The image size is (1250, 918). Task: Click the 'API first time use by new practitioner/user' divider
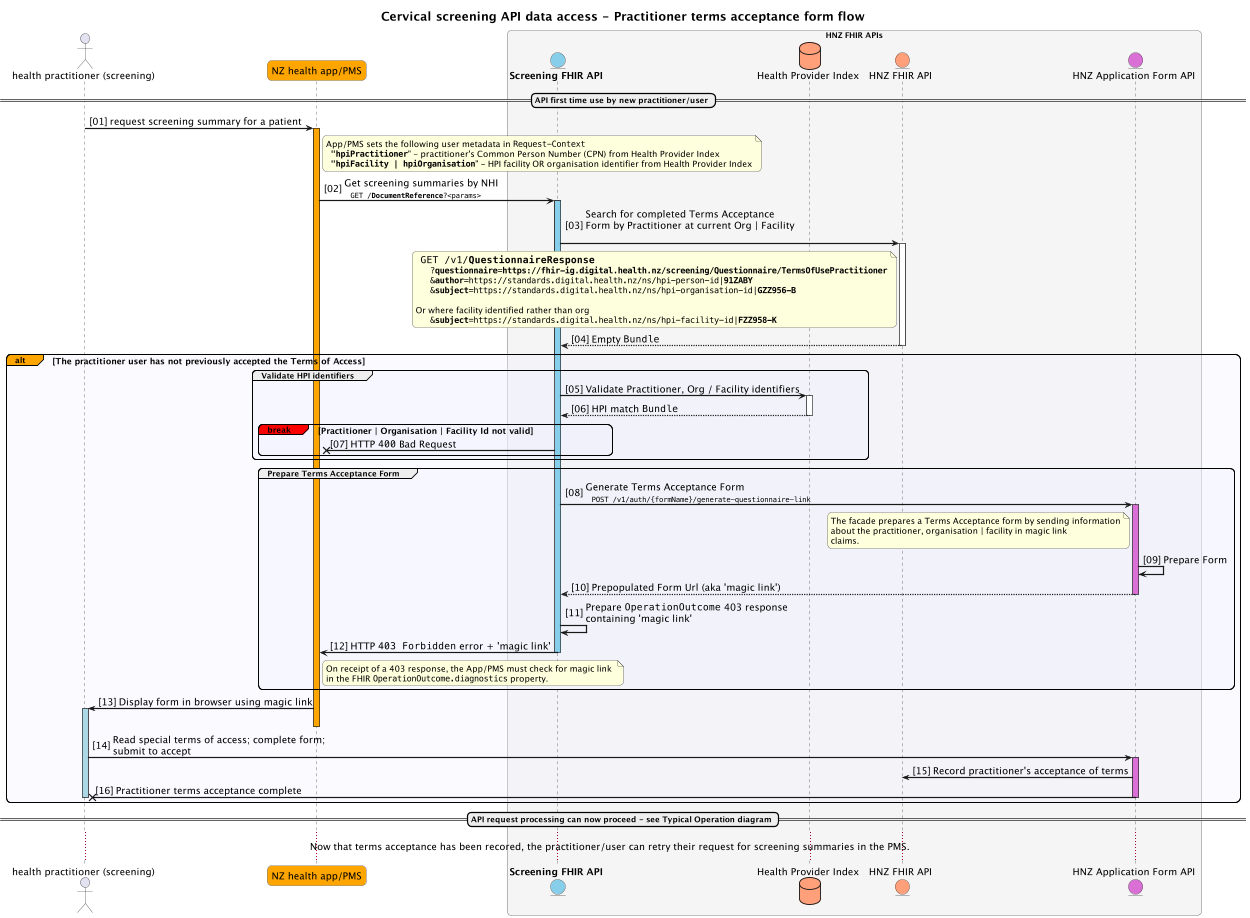pyautogui.click(x=624, y=100)
